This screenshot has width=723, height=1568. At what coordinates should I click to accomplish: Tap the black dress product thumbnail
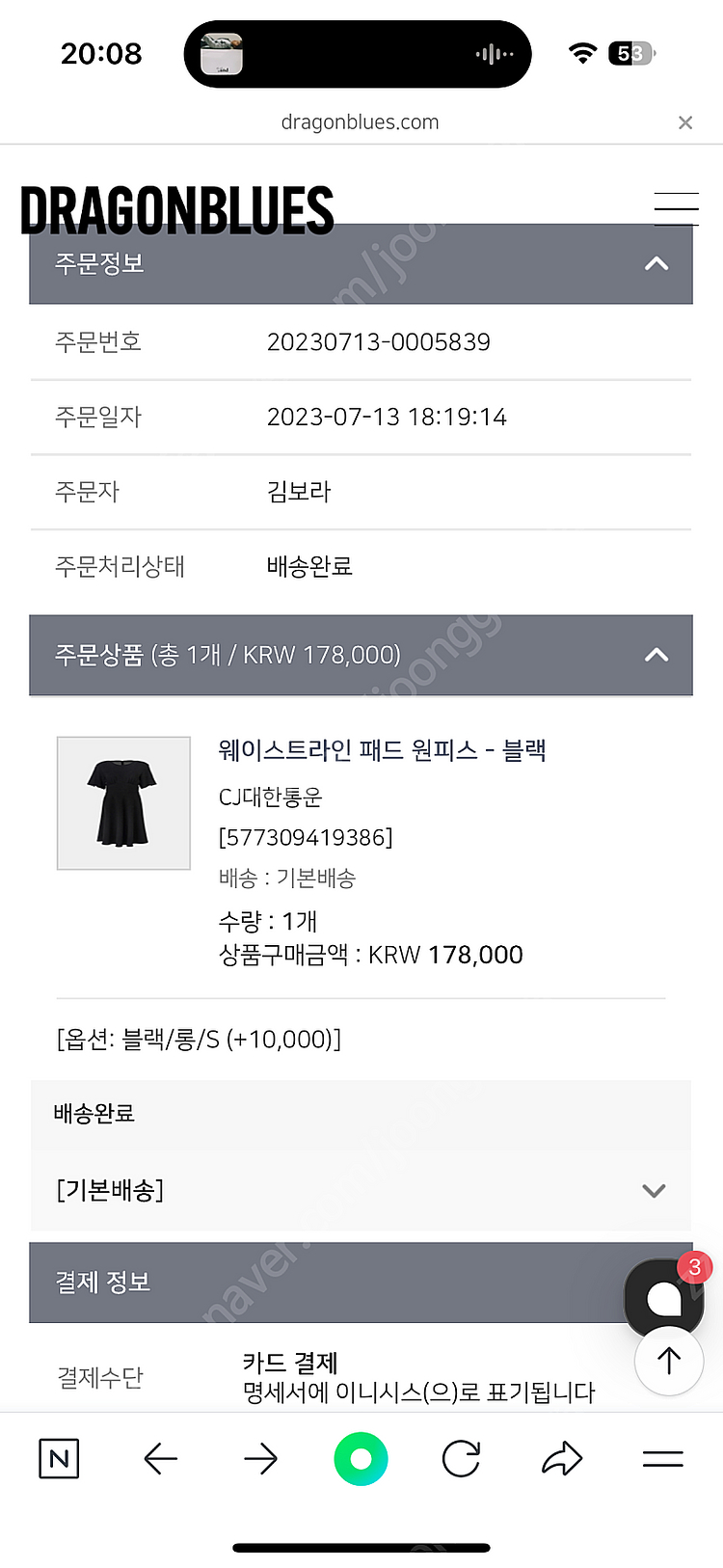point(123,803)
